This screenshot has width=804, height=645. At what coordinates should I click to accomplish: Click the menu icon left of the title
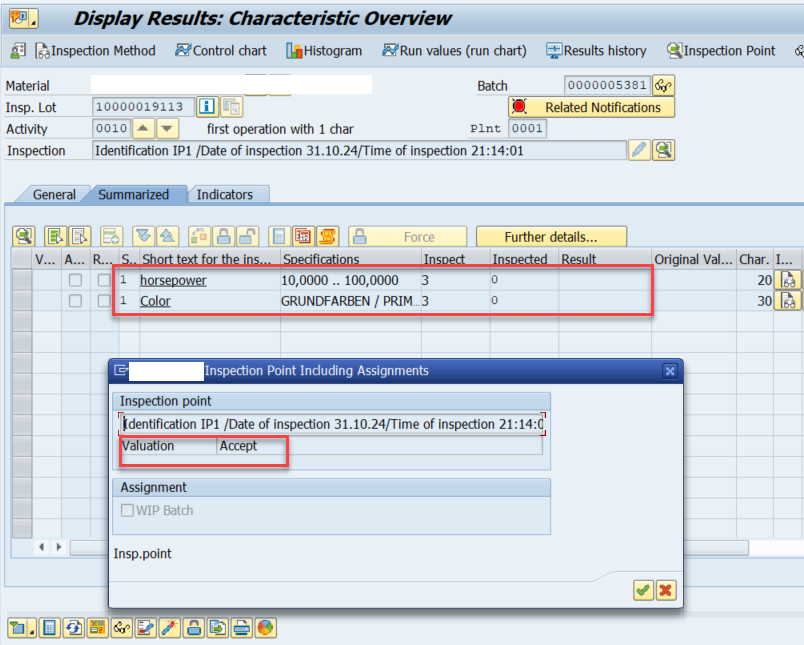(24, 18)
